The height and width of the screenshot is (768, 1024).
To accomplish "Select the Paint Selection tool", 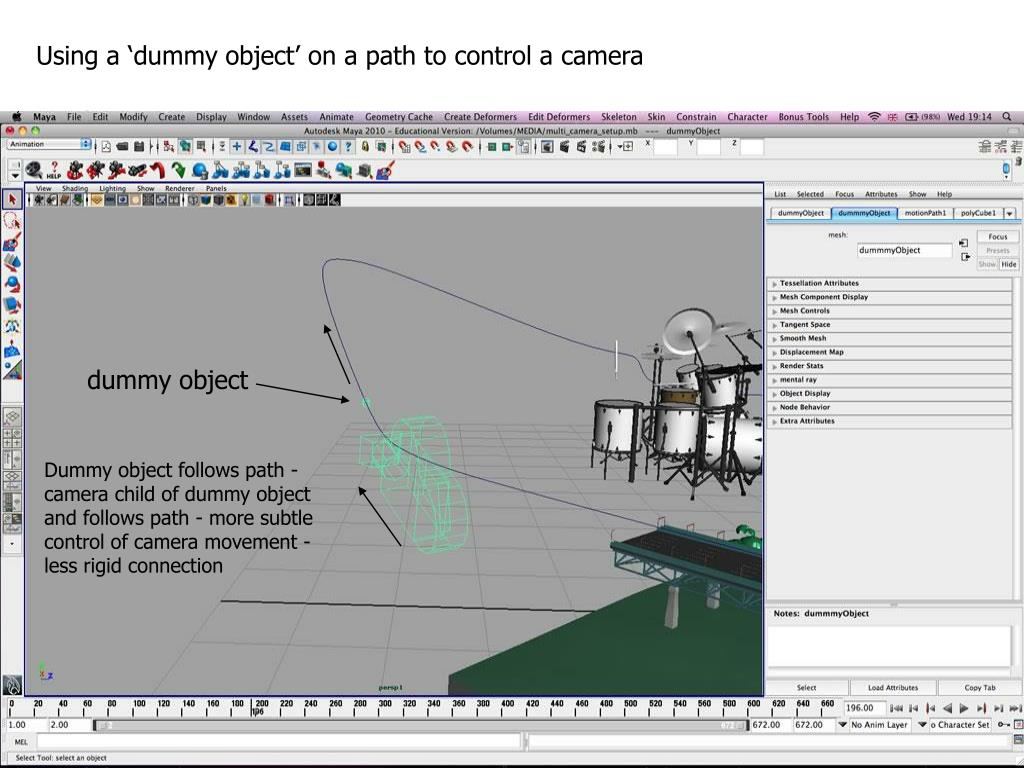I will 12,242.
